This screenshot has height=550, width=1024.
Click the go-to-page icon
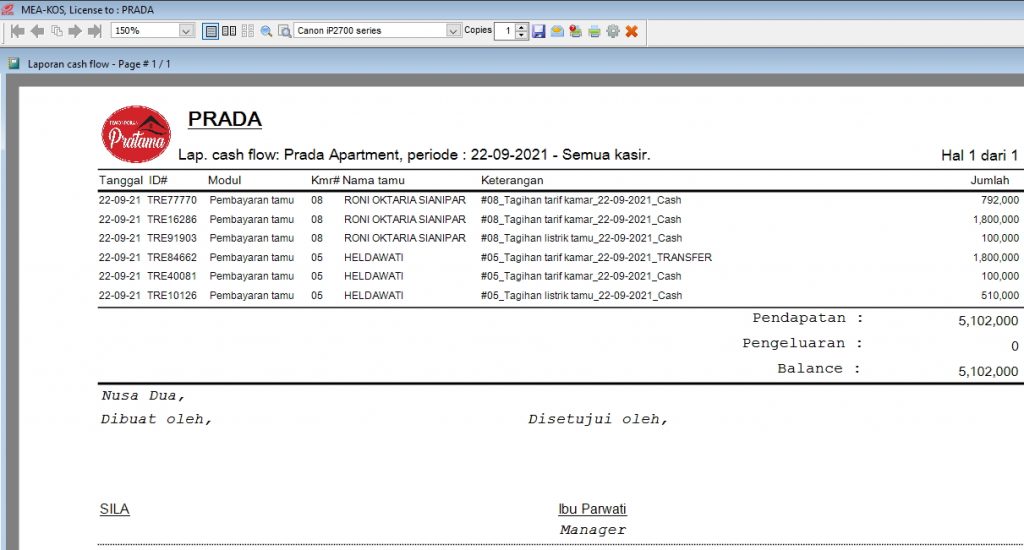57,31
